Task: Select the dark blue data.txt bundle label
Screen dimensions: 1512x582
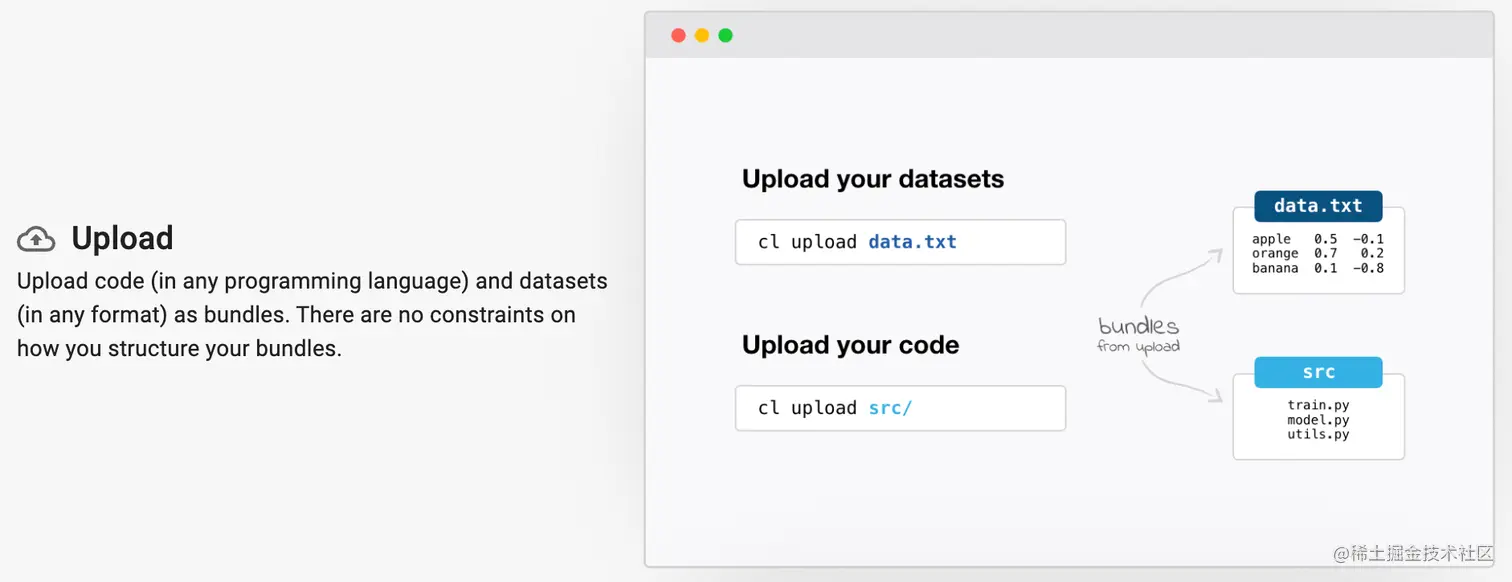Action: [x=1318, y=206]
